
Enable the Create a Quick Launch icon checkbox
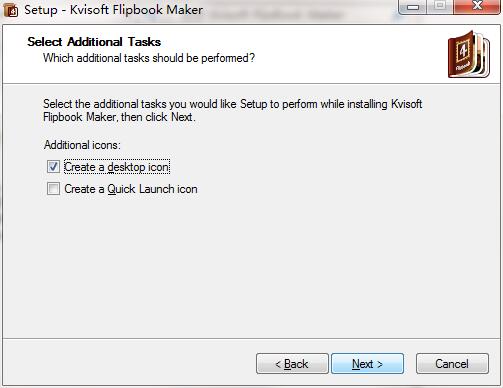(x=53, y=189)
